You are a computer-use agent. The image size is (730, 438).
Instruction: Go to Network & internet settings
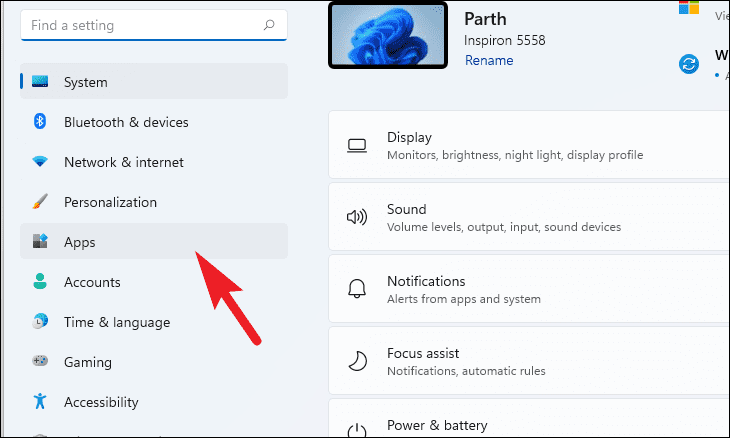pos(154,162)
